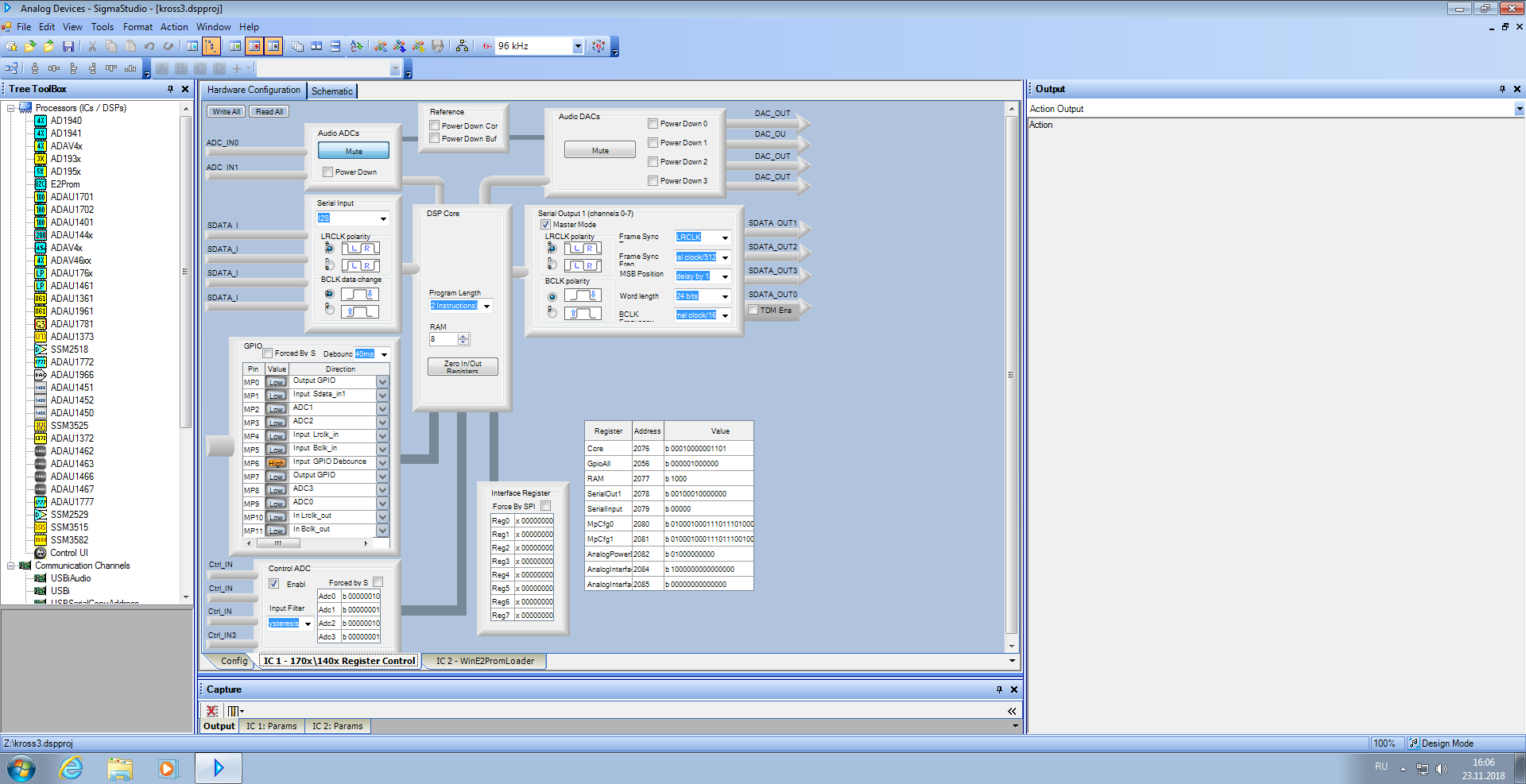
Task: Click the clear capture output icon
Action: click(212, 711)
